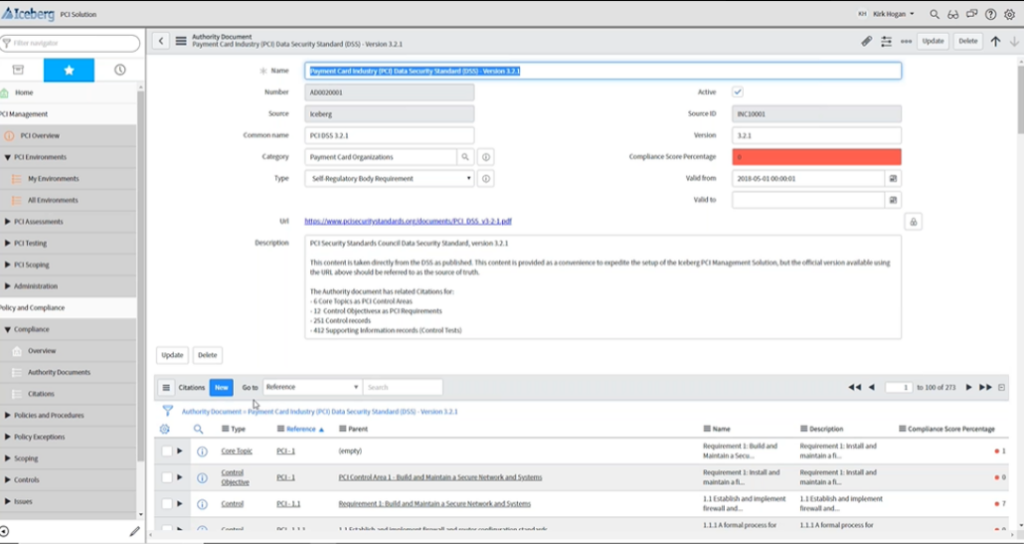
Task: Personalize form with the sliders icon
Action: point(886,40)
